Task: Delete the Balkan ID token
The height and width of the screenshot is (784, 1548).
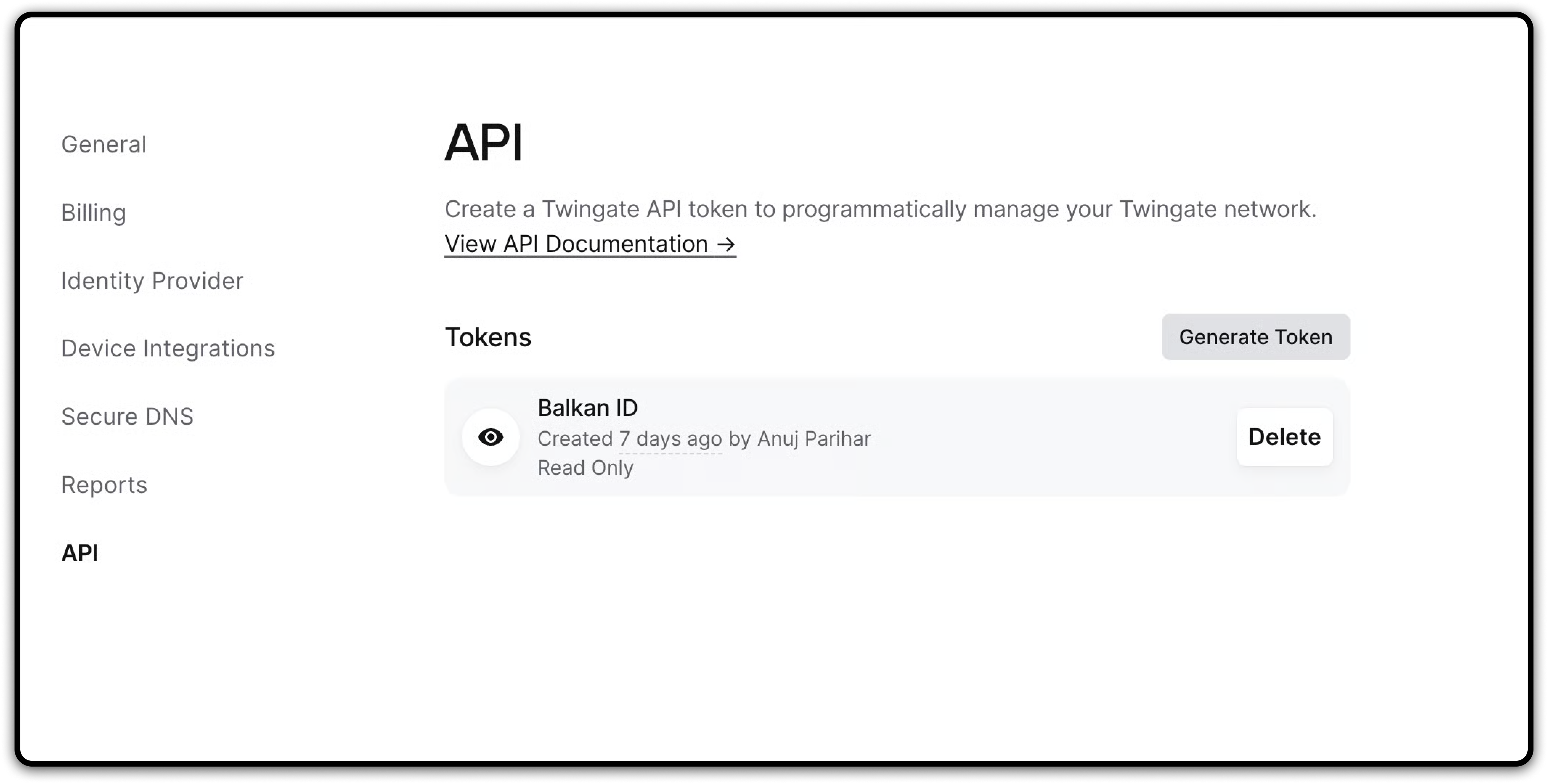Action: 1284,437
